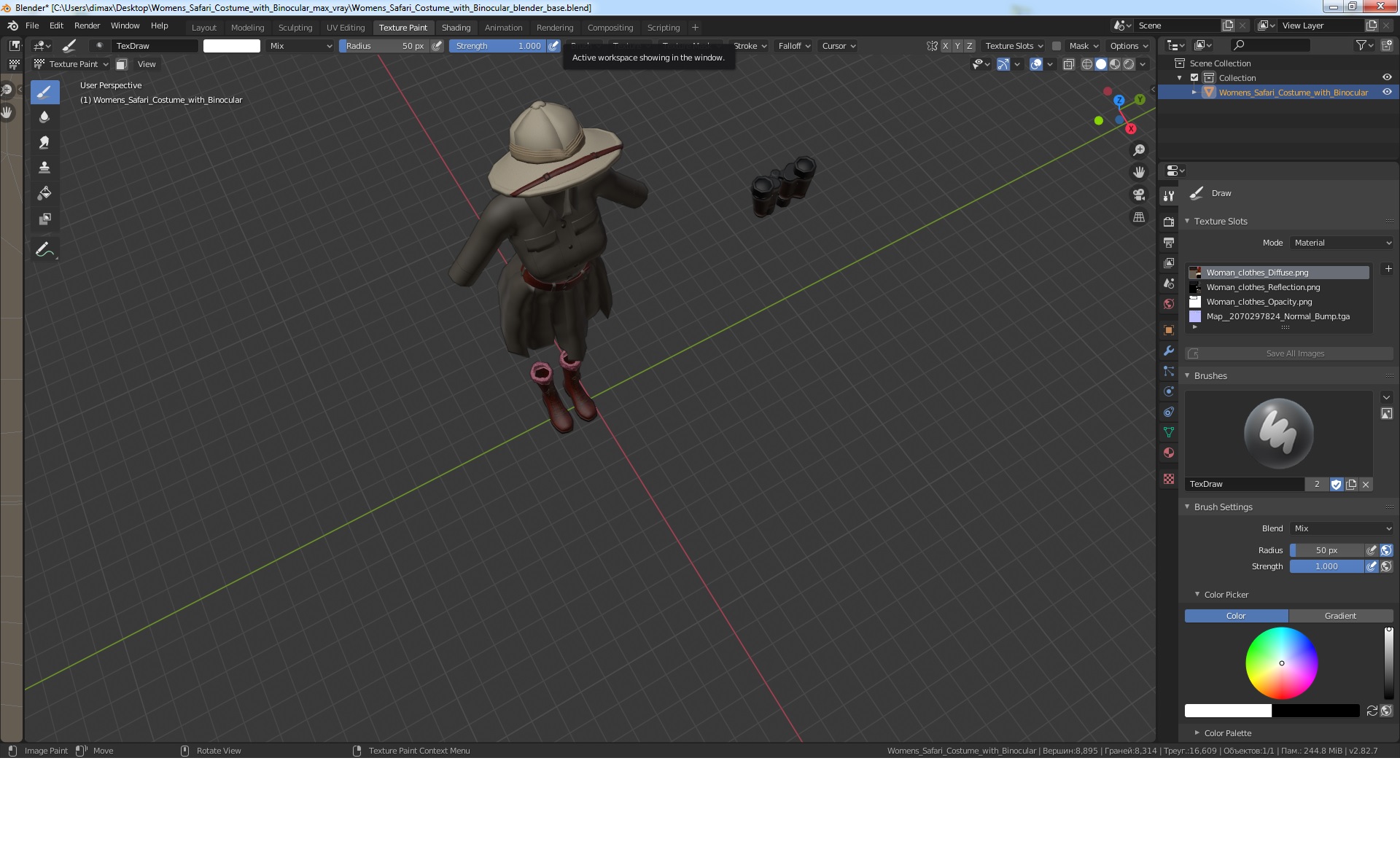Screen dimensions: 1400x844
Task: Select the Mask tool
Action: (44, 219)
